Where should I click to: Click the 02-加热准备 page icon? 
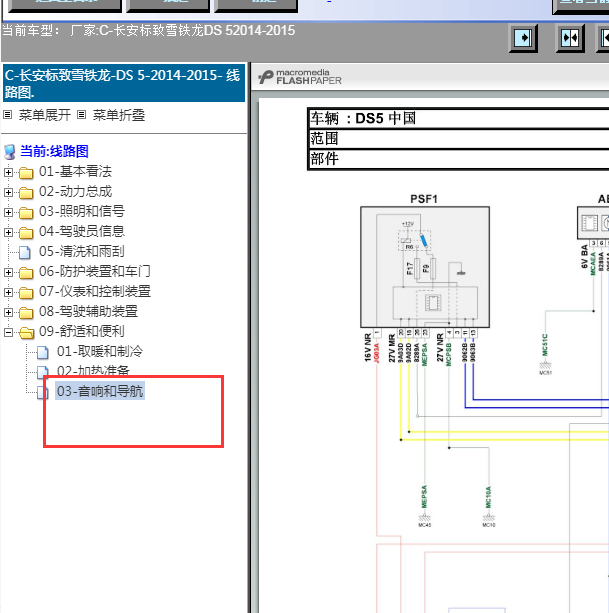[43, 372]
